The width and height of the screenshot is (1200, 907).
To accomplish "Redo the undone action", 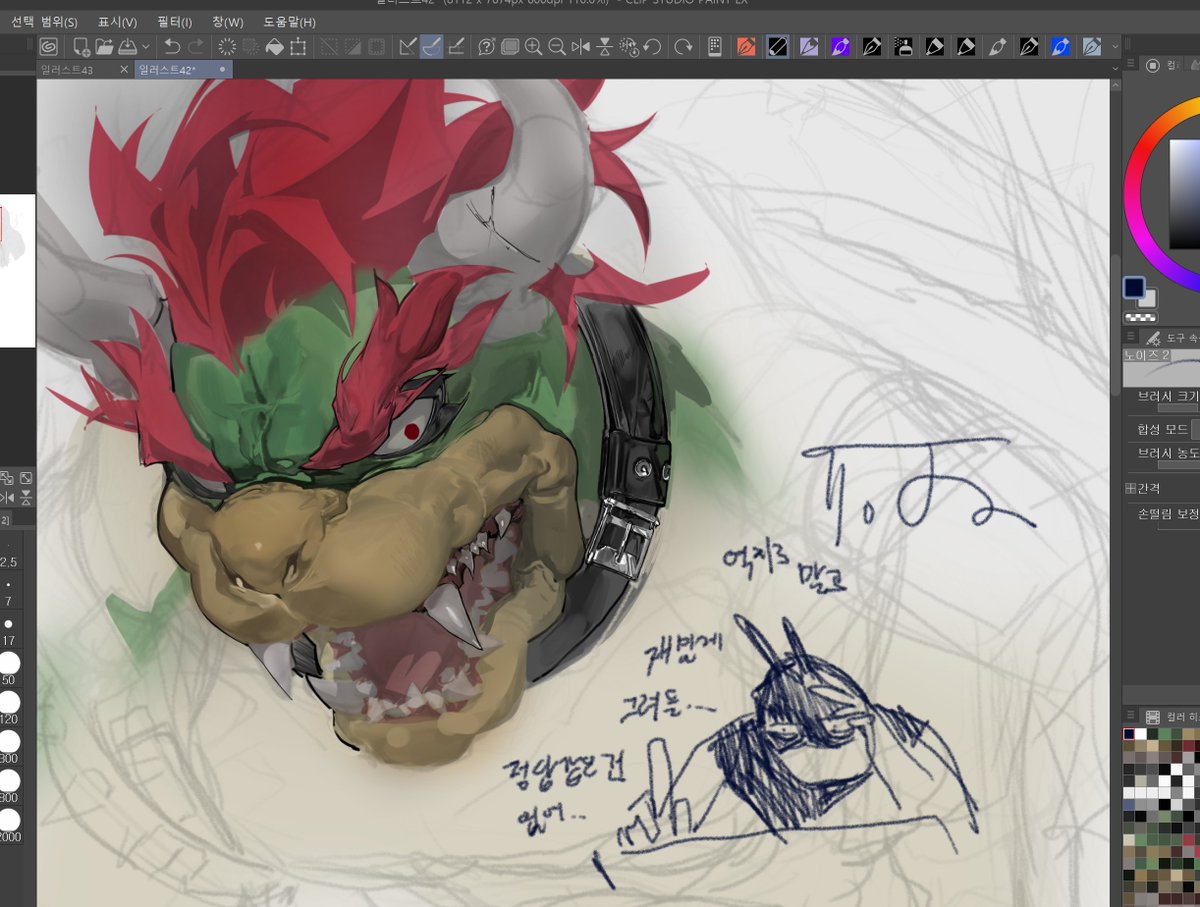I will (x=196, y=46).
